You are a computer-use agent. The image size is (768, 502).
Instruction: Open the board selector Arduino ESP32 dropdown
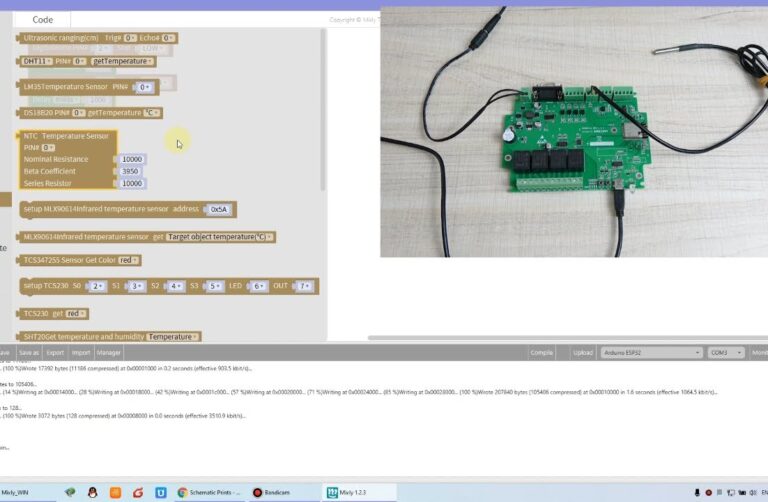click(652, 352)
